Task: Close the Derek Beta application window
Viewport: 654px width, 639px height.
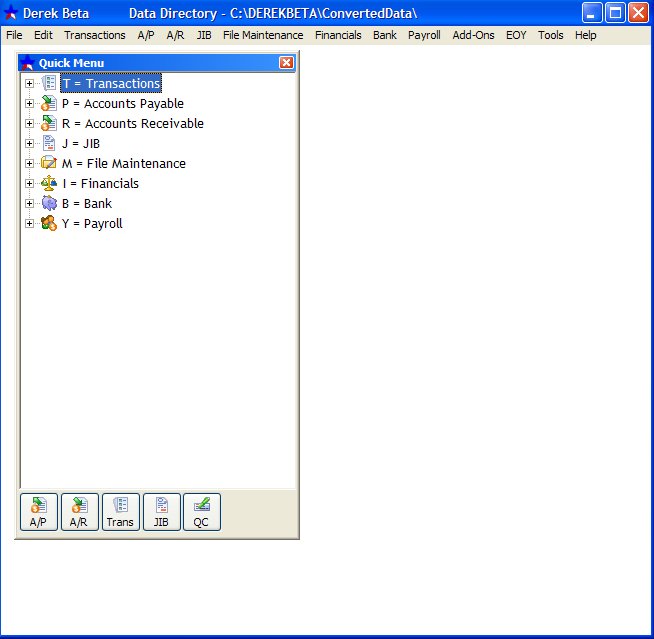Action: pyautogui.click(x=639, y=13)
